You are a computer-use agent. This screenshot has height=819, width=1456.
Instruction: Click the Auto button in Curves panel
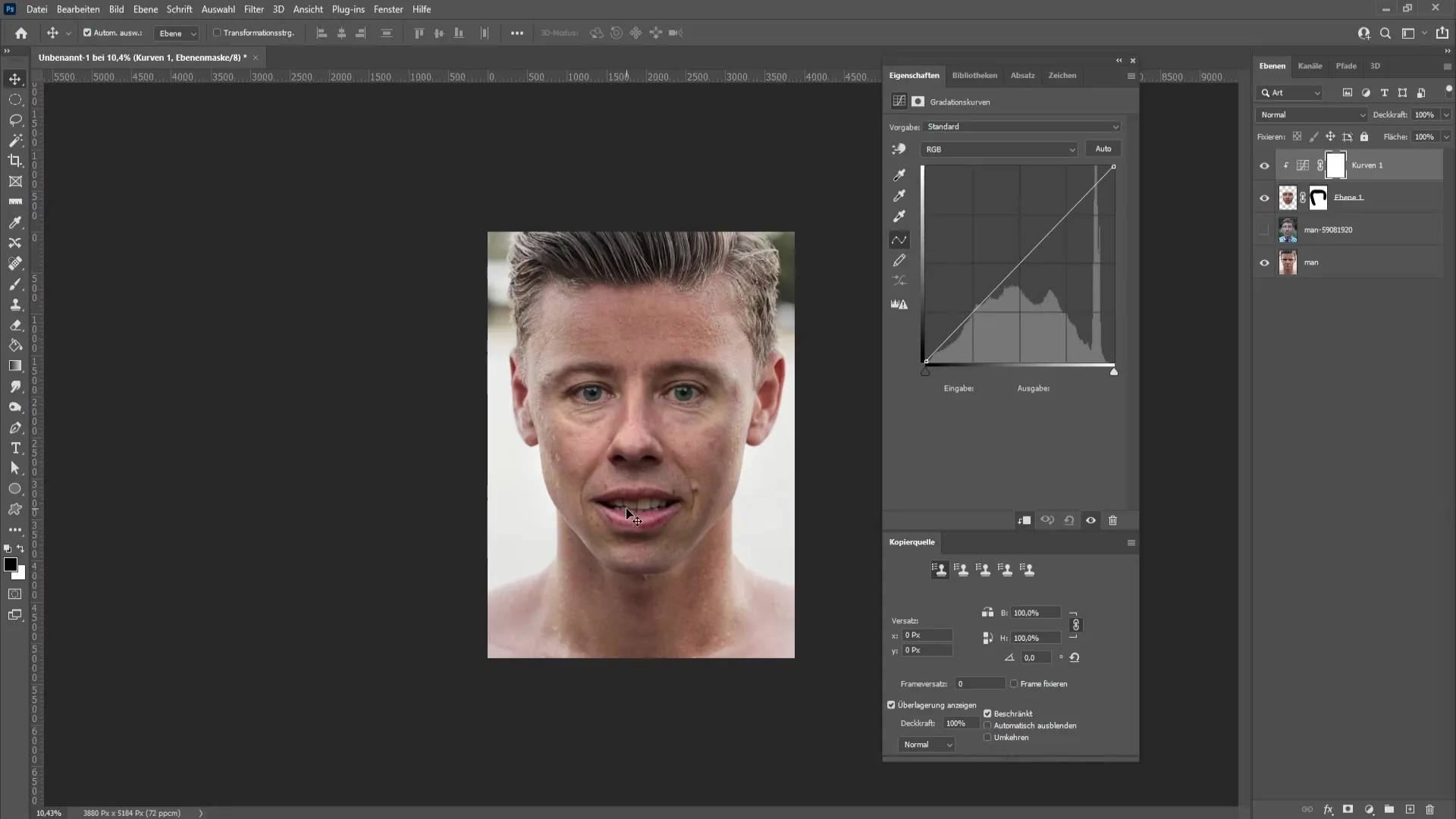tap(1103, 148)
